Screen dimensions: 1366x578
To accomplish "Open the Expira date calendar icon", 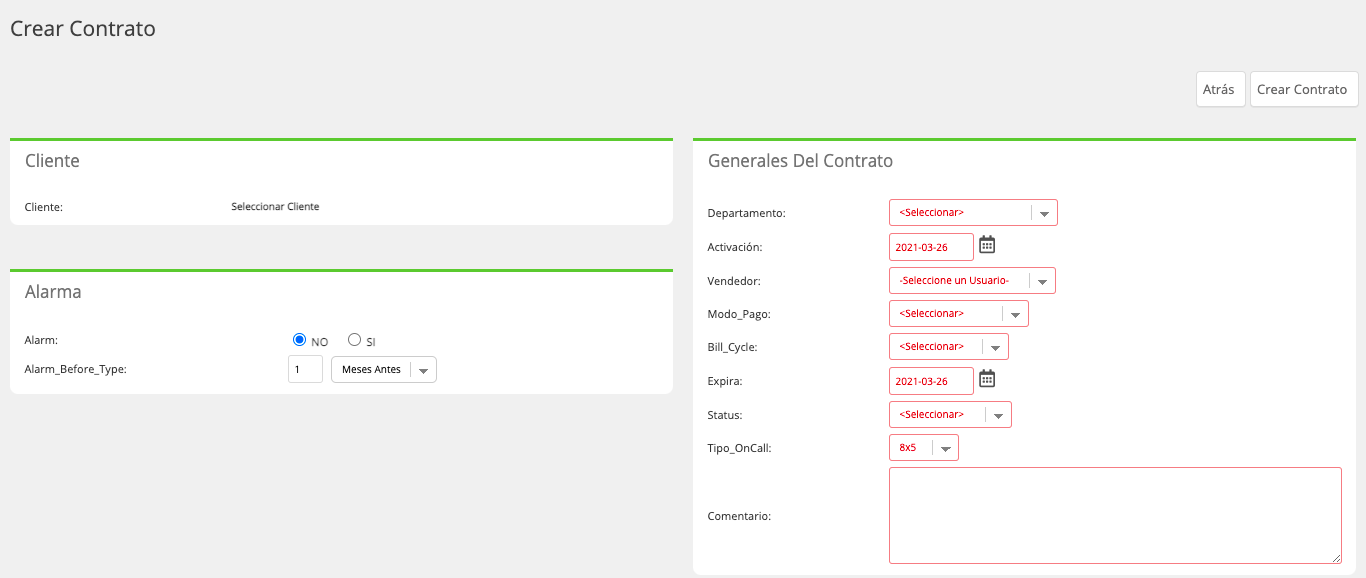I will click(987, 378).
